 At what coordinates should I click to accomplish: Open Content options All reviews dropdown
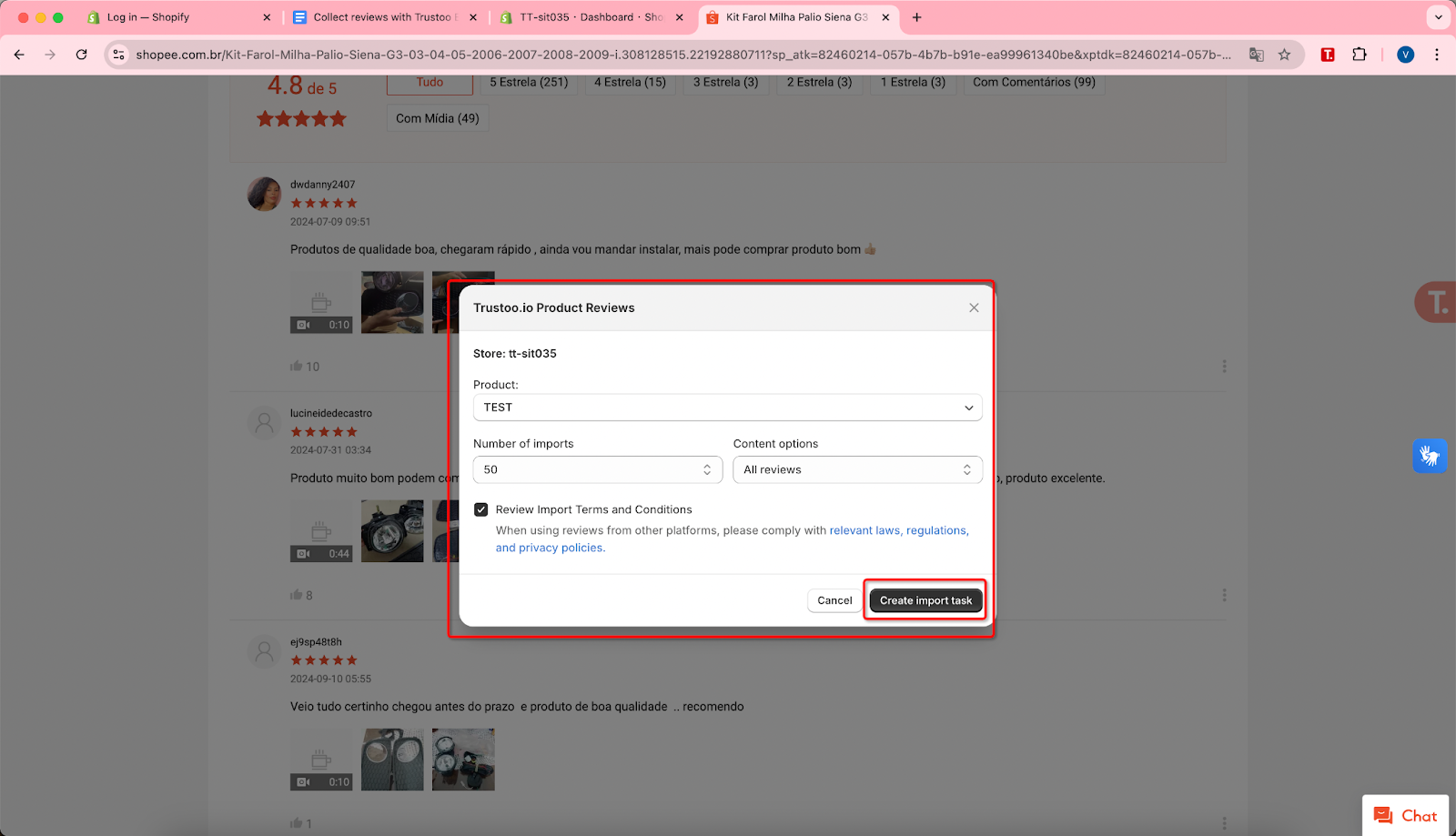coord(857,469)
